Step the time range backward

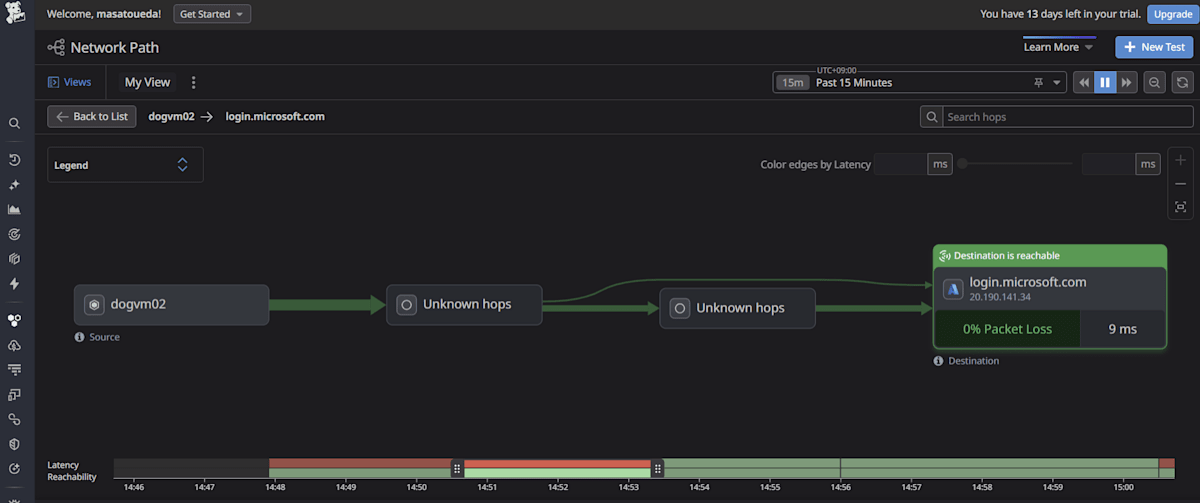pos(1084,82)
